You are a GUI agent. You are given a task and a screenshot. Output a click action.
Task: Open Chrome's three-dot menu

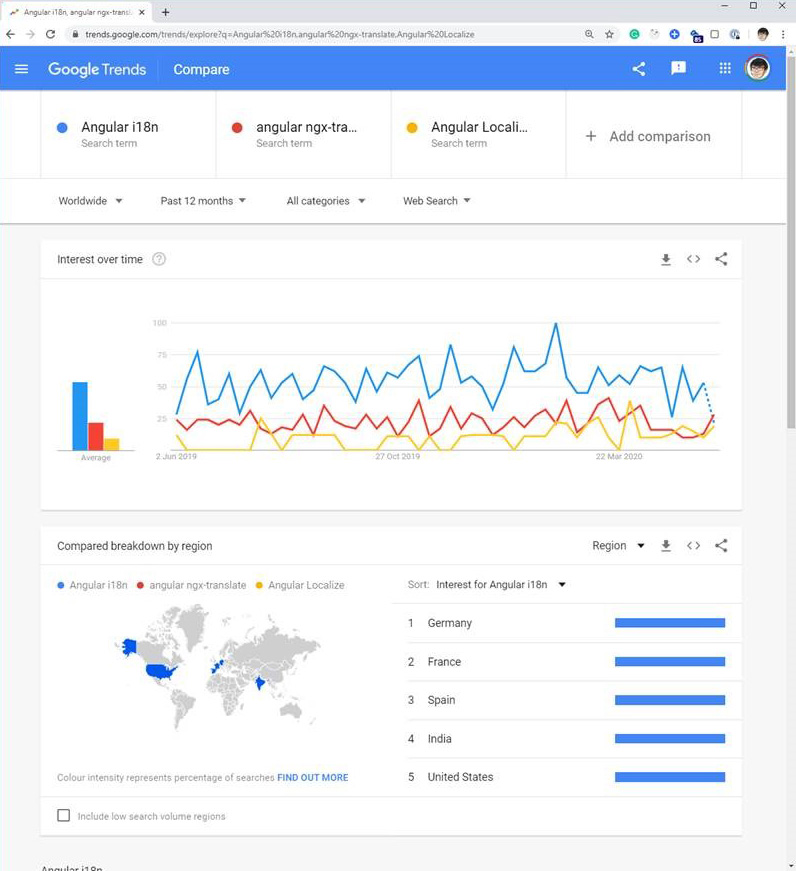(x=783, y=34)
